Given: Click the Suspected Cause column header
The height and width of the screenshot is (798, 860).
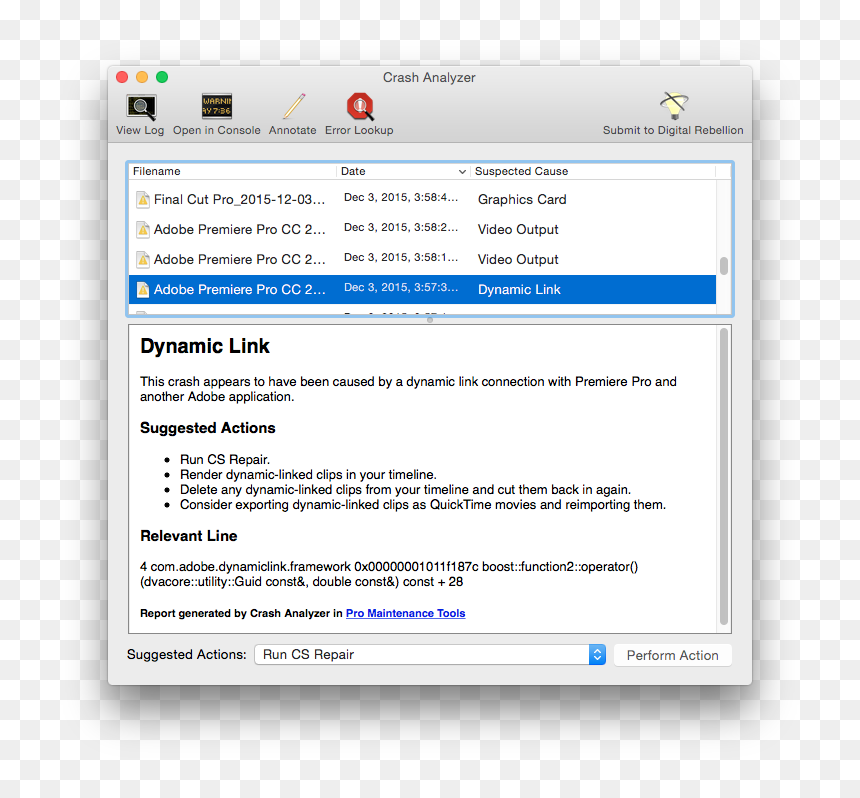Looking at the screenshot, I should (x=593, y=171).
